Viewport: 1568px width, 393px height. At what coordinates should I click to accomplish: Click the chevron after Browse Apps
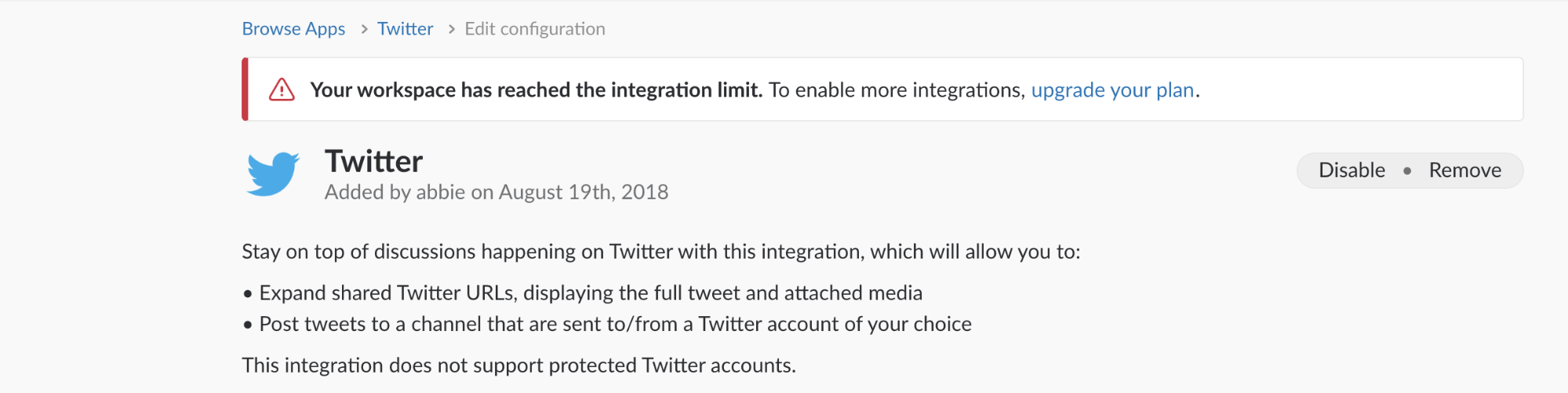pyautogui.click(x=364, y=29)
